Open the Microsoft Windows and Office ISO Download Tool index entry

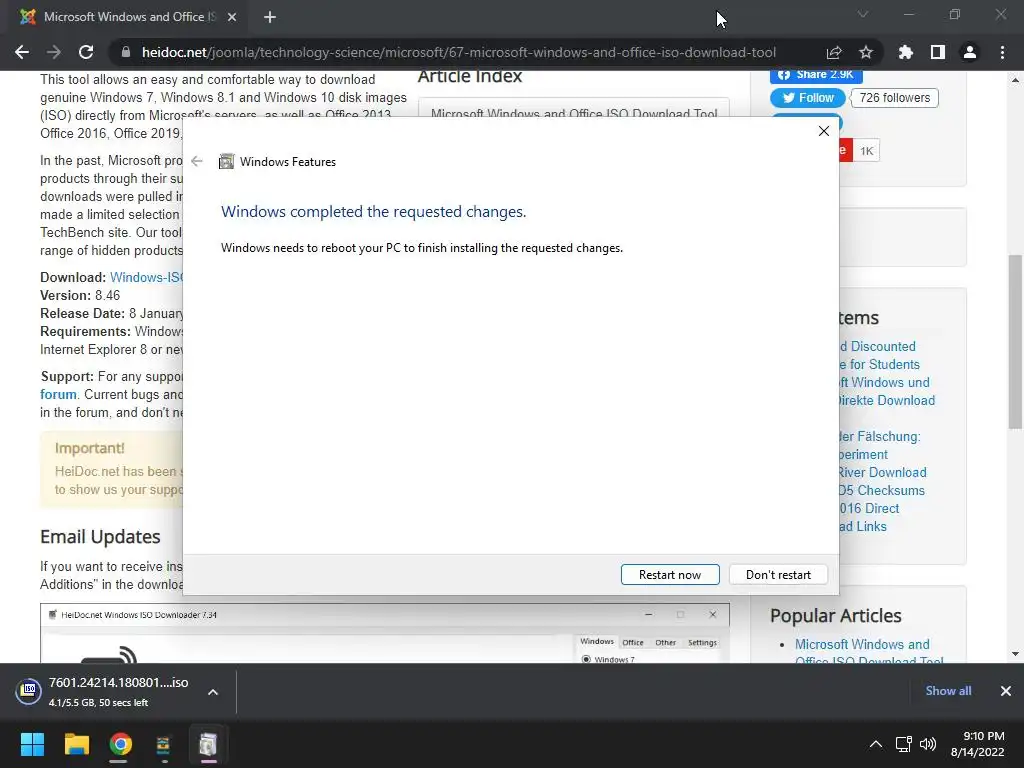[x=574, y=114]
